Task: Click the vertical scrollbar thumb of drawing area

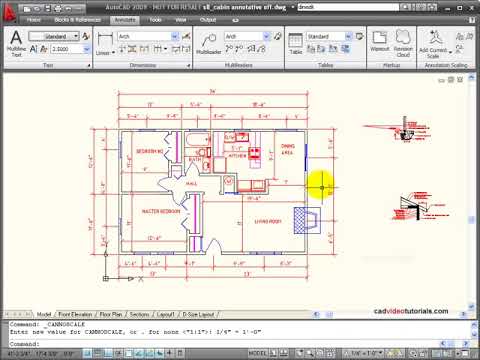Action: click(471, 220)
